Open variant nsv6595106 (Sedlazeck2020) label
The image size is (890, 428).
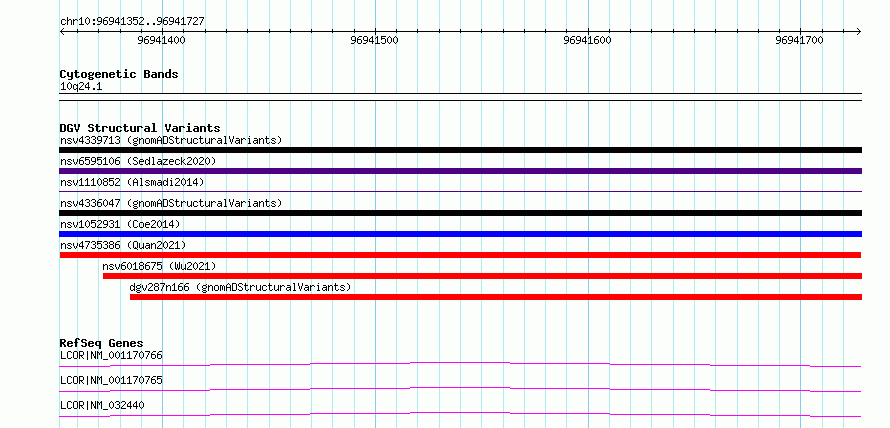pyautogui.click(x=138, y=161)
